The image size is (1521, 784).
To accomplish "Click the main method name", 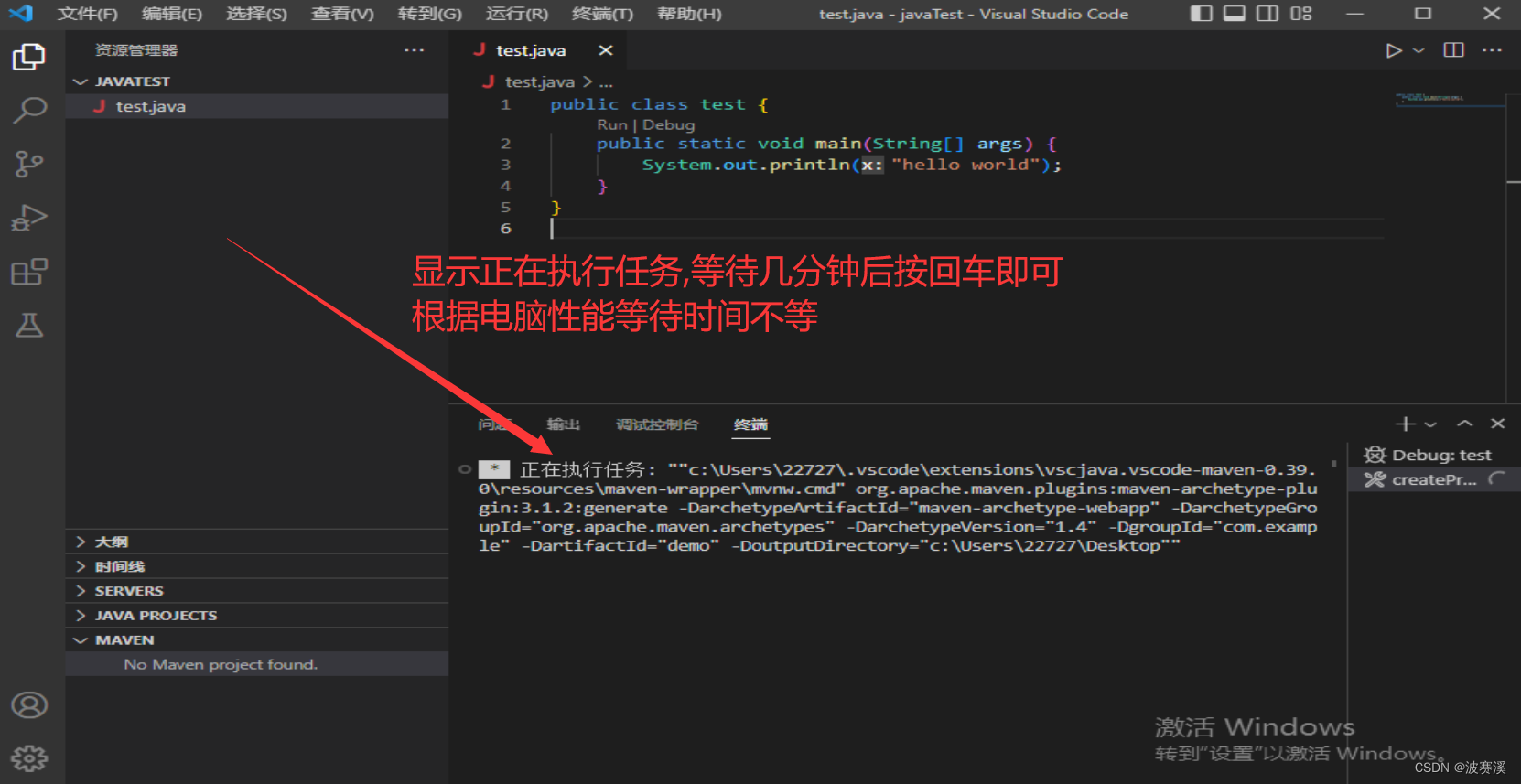I will [x=838, y=144].
